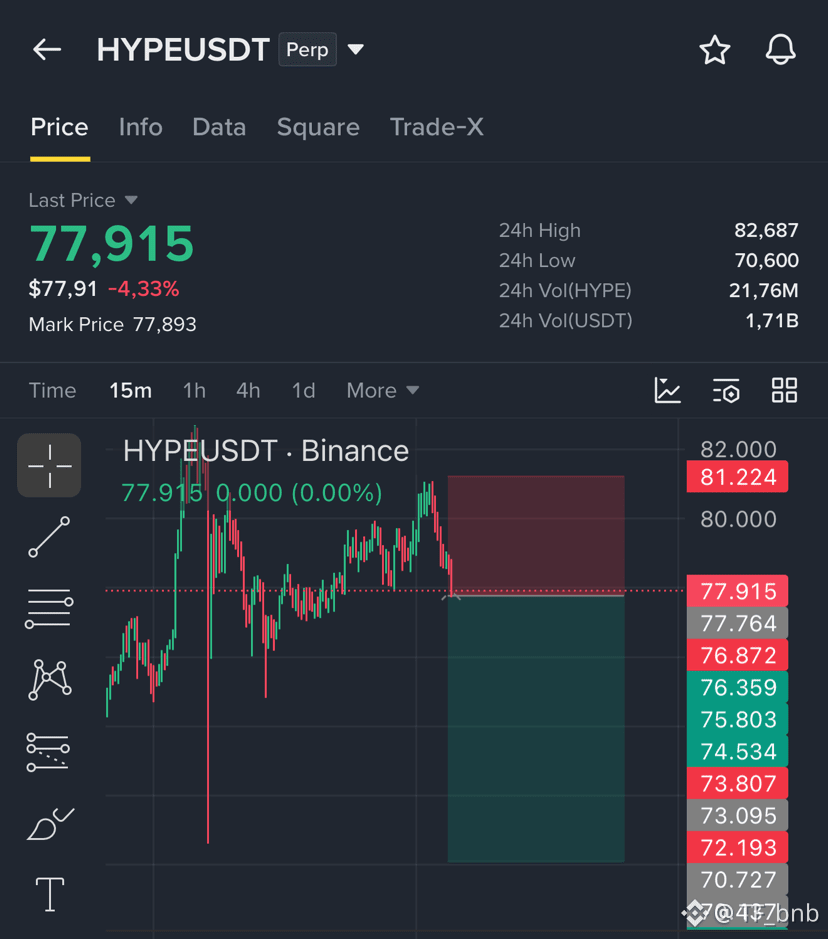Switch to the Info tab
The image size is (828, 939).
(x=141, y=128)
